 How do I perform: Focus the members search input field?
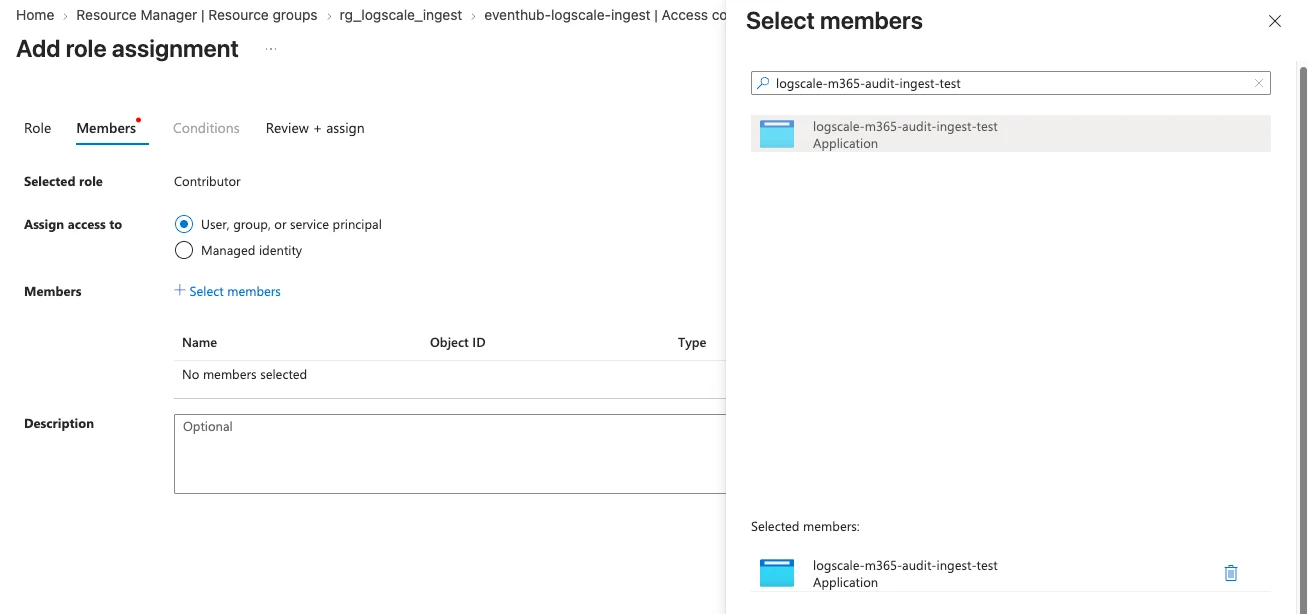point(1011,83)
